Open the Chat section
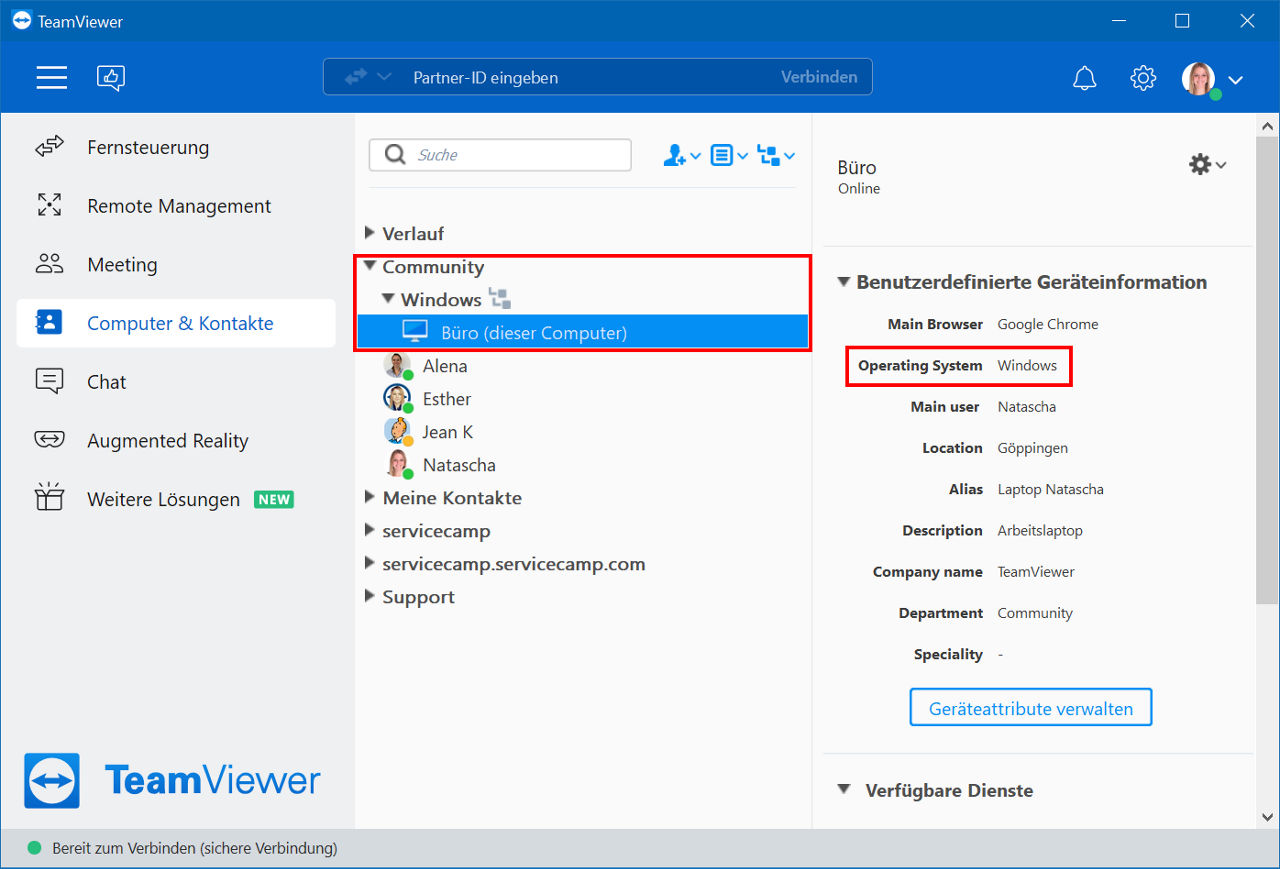Image resolution: width=1280 pixels, height=869 pixels. pos(176,382)
